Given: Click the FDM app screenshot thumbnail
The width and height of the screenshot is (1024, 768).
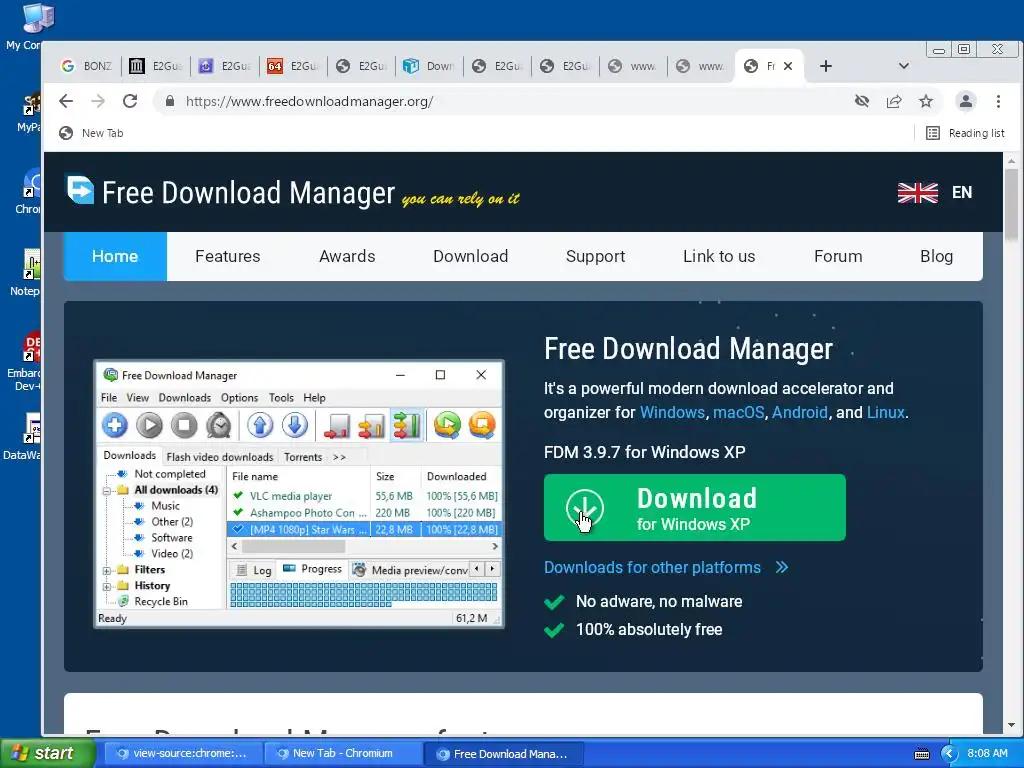Looking at the screenshot, I should [x=299, y=494].
